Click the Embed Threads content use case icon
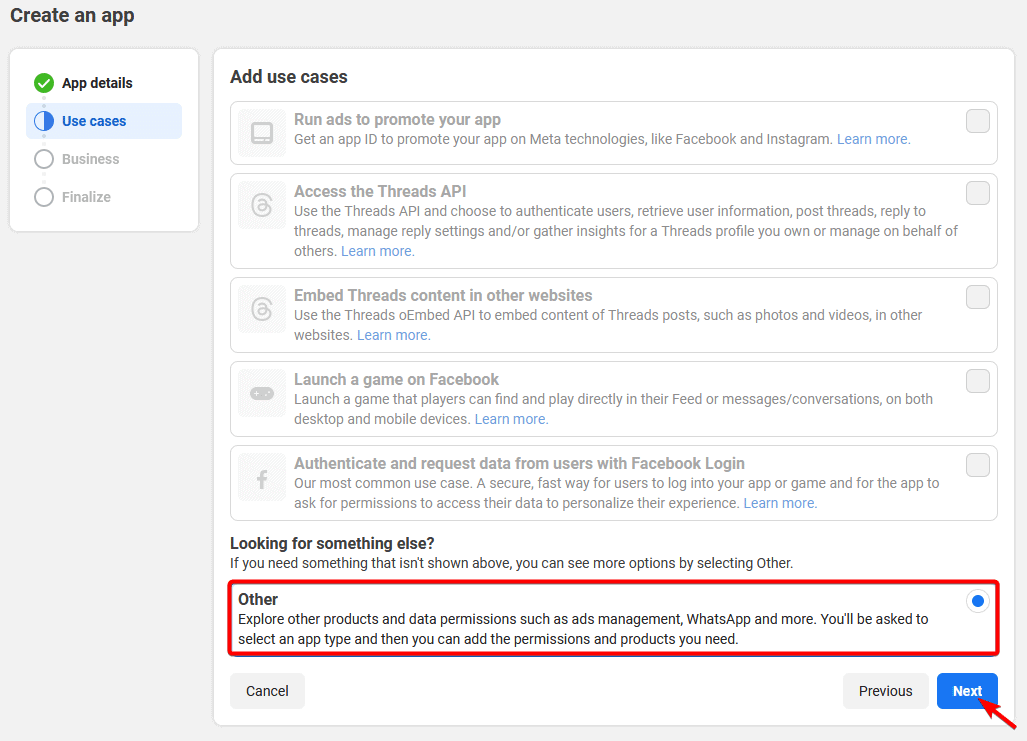1027x741 pixels. pos(261,309)
